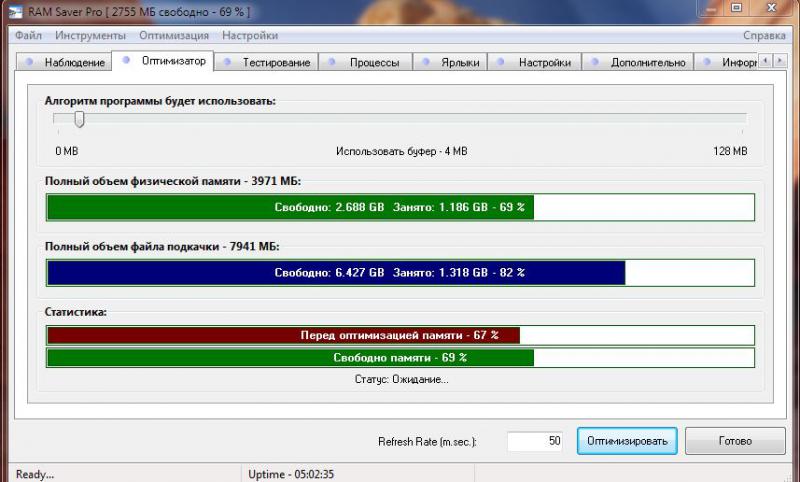
Task: Click the Refresh Rate (m.sec.) label
Action: (427, 442)
